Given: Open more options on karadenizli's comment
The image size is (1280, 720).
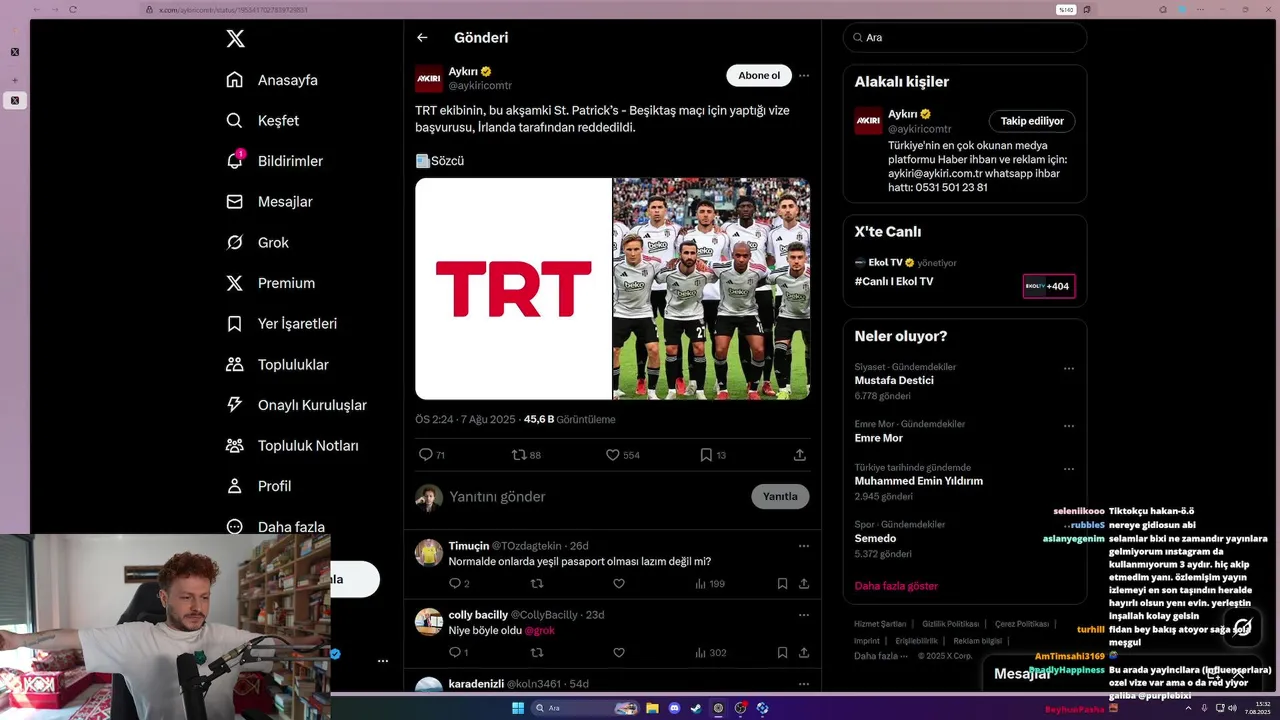Looking at the screenshot, I should 804,684.
